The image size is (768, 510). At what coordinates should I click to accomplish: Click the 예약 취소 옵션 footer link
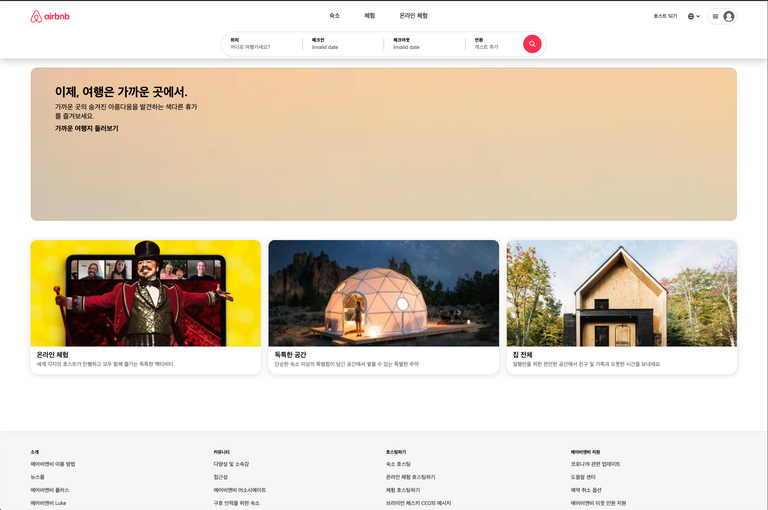pos(586,490)
